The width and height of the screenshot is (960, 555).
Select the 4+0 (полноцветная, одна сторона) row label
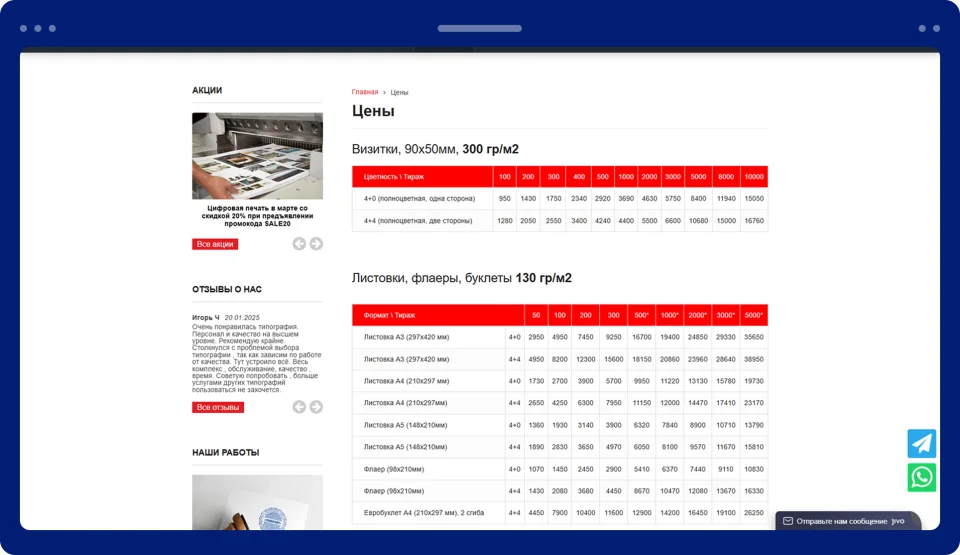[x=422, y=198]
